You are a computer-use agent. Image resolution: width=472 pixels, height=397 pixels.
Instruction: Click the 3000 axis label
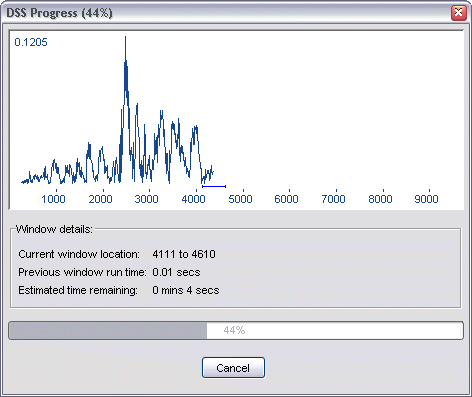(146, 199)
